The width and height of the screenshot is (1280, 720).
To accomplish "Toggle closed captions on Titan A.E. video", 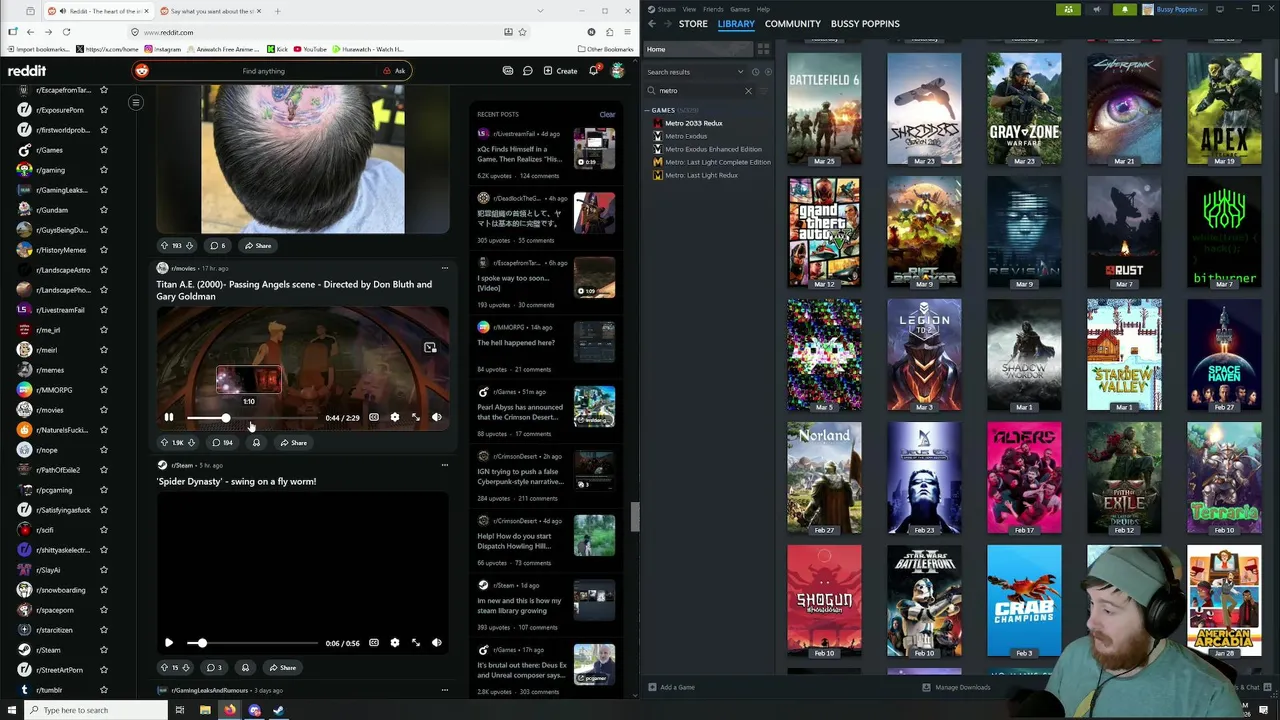I will 374,417.
